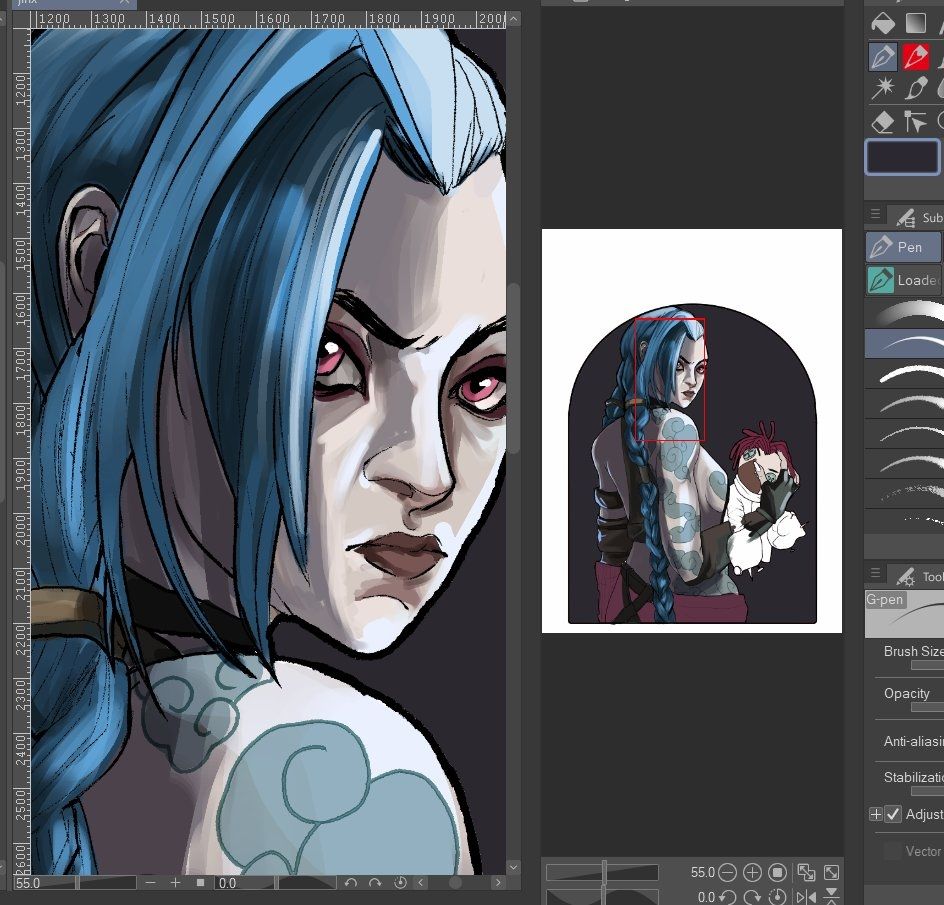Adjust the Opacity slider
Viewport: 944px width, 905px height.
click(x=927, y=708)
